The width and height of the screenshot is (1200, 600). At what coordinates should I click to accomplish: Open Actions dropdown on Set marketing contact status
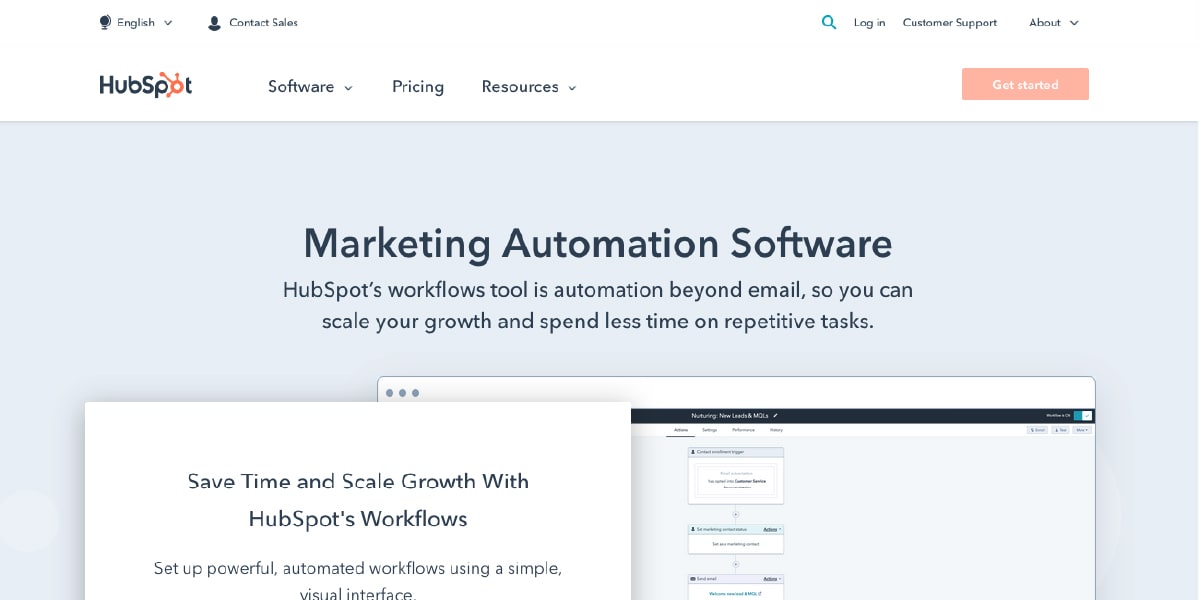click(x=772, y=529)
